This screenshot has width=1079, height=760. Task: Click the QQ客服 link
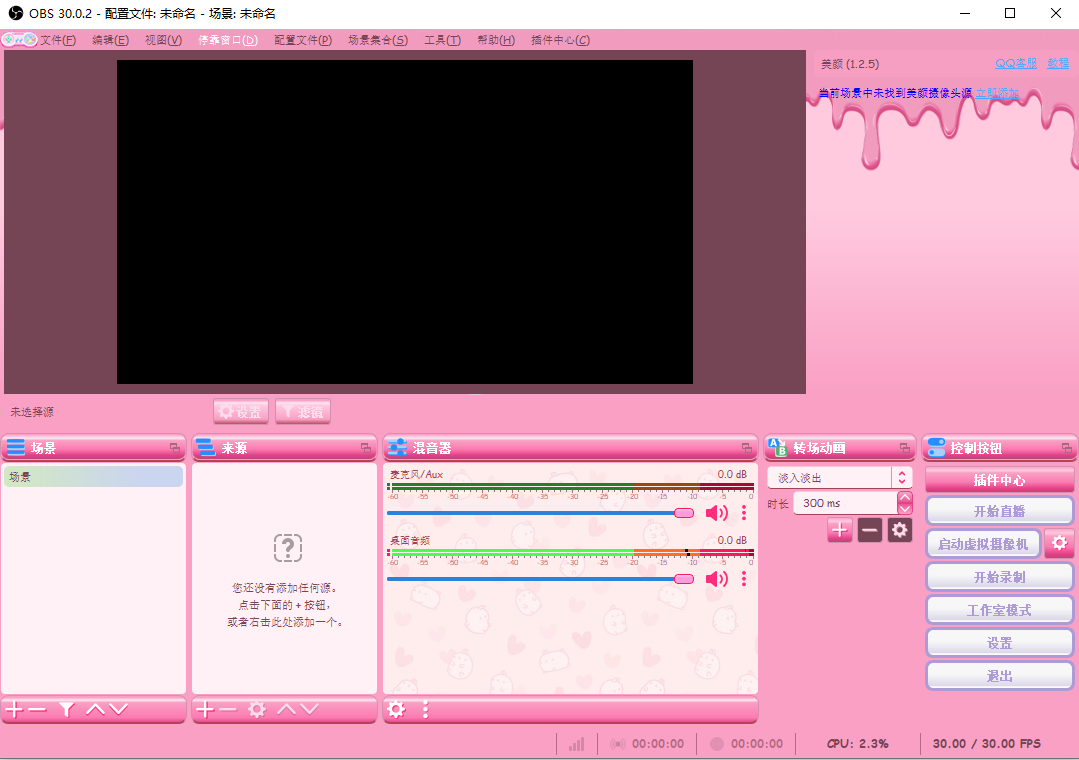(x=1016, y=63)
